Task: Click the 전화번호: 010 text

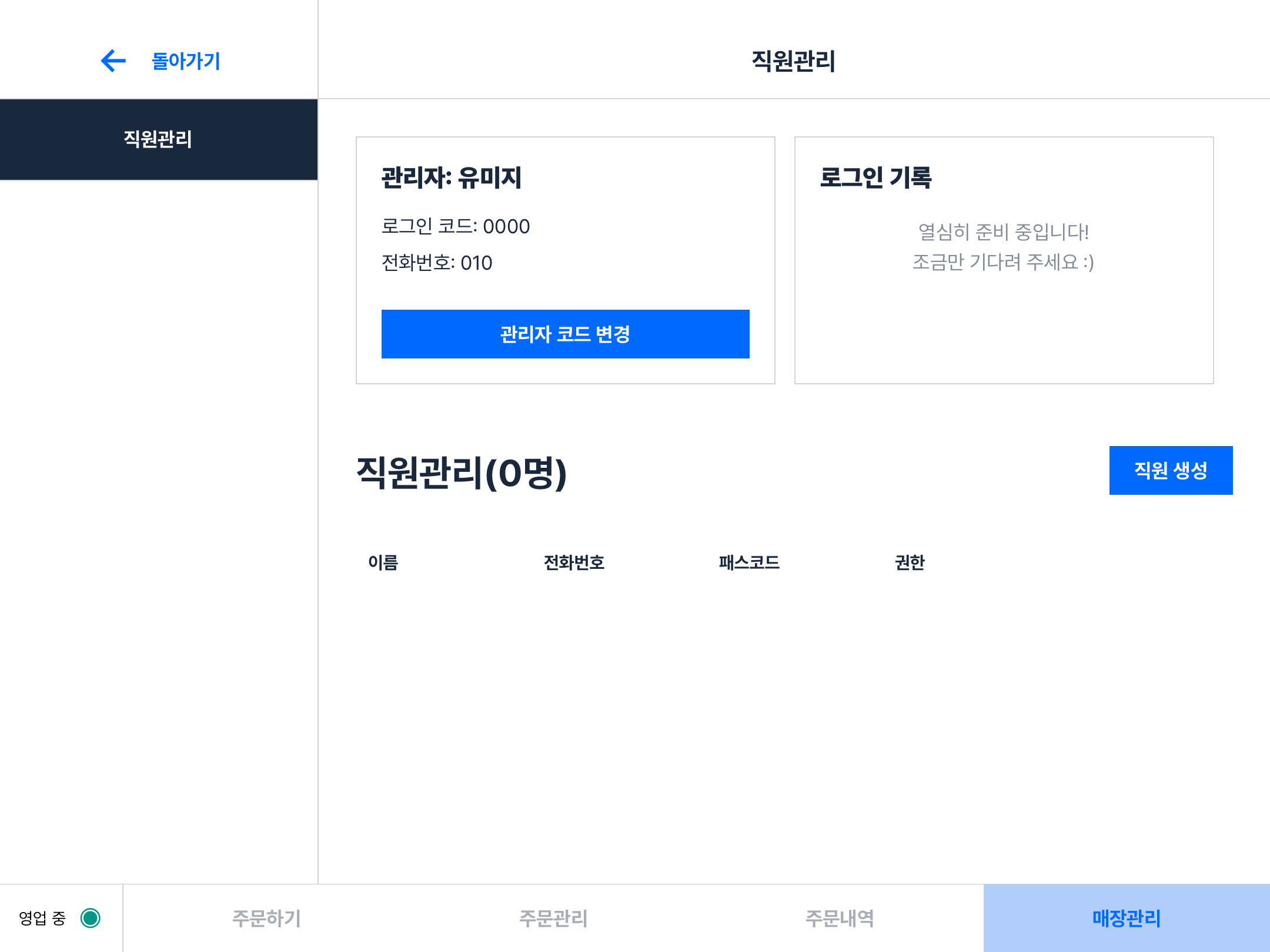Action: [437, 263]
